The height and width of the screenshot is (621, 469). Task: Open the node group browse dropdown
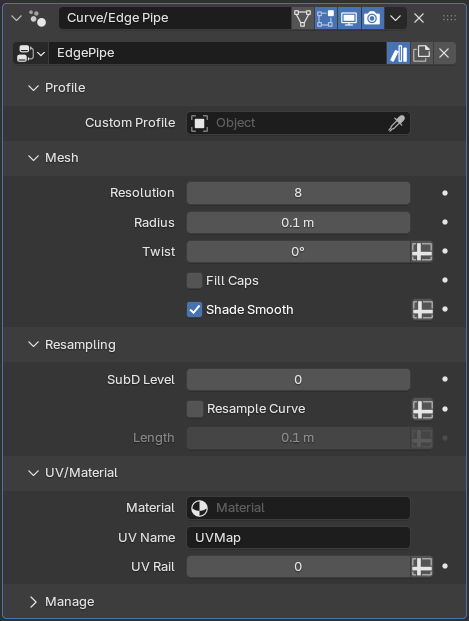31,53
